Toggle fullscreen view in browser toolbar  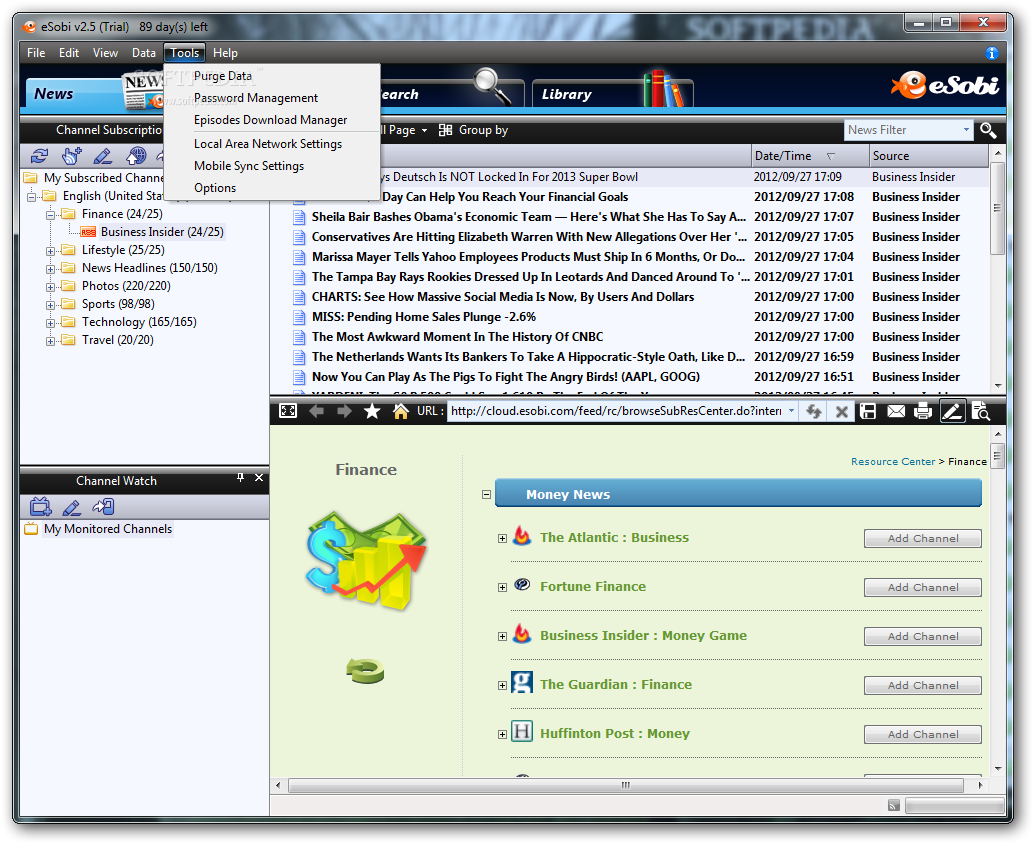point(288,411)
